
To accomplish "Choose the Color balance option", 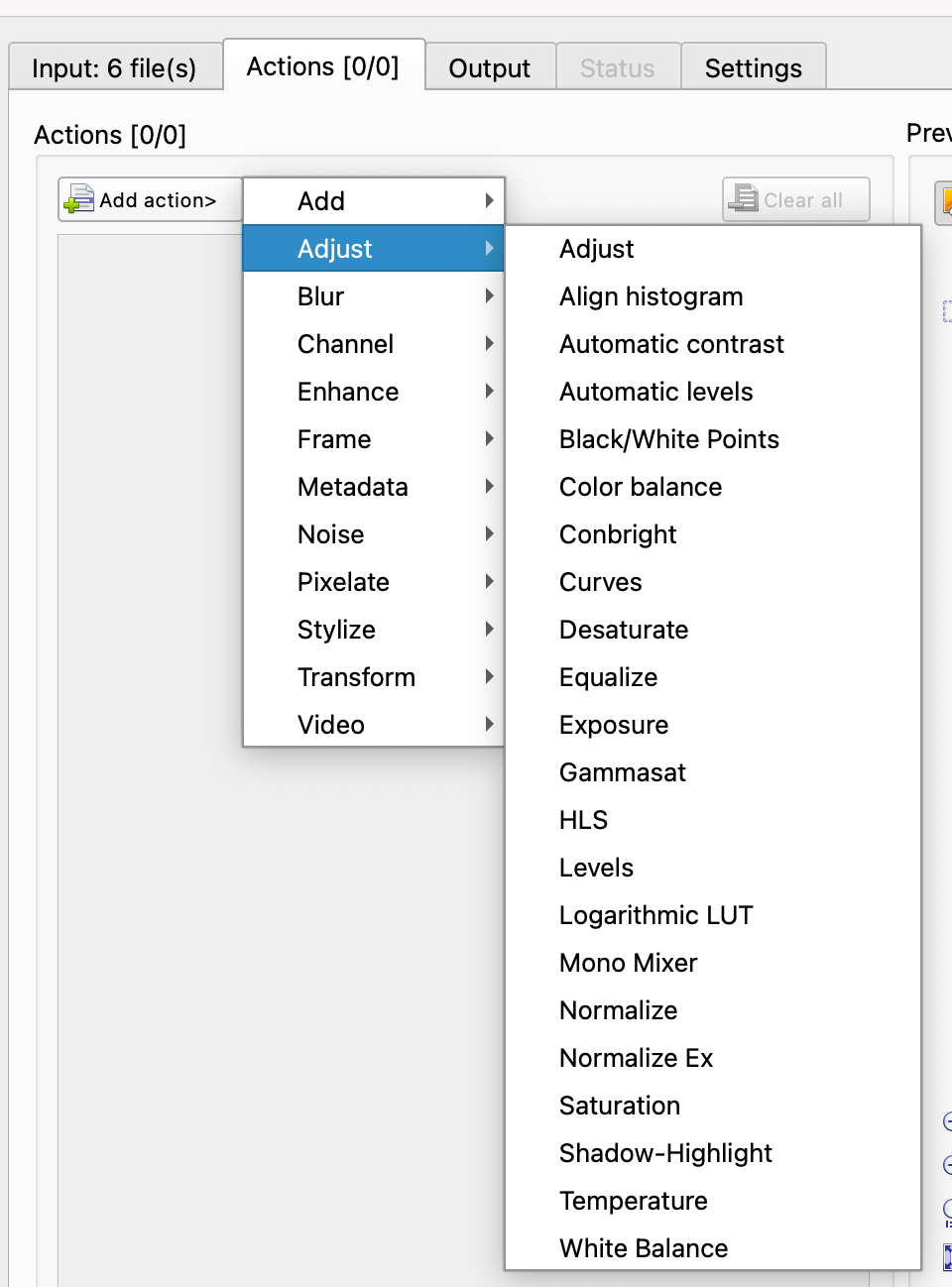I will point(641,487).
